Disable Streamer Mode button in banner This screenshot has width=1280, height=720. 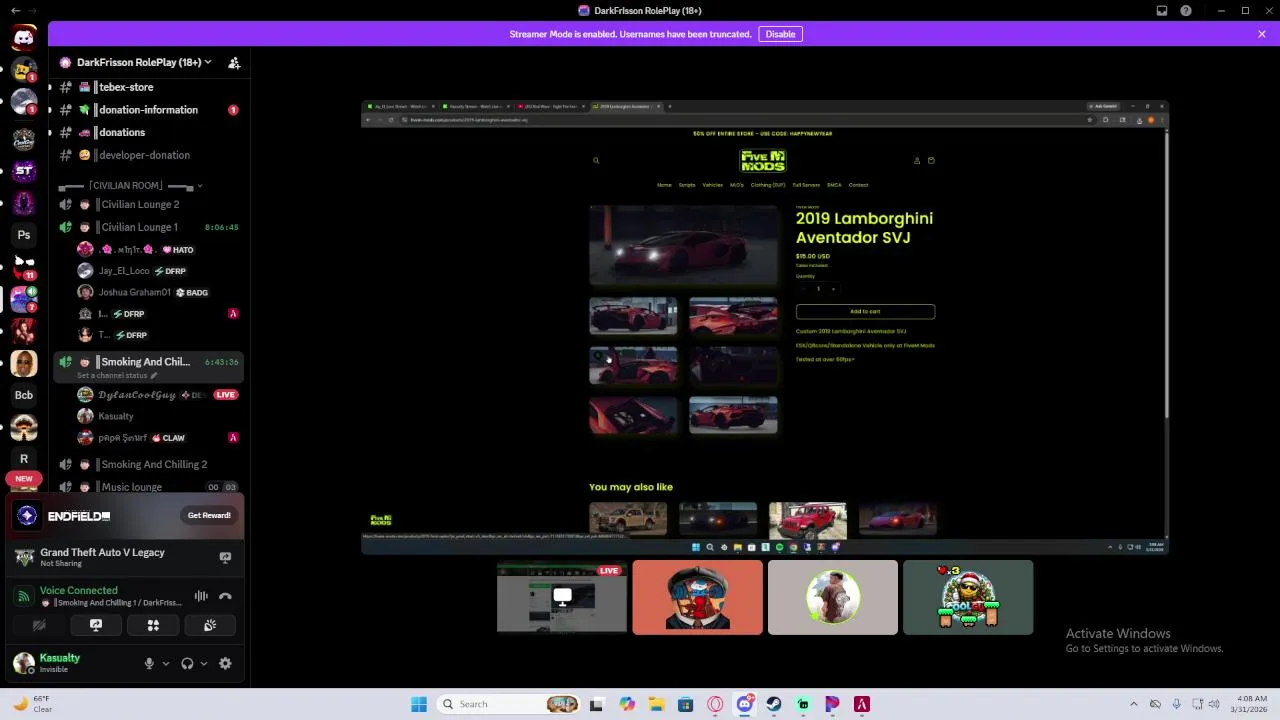tap(780, 34)
